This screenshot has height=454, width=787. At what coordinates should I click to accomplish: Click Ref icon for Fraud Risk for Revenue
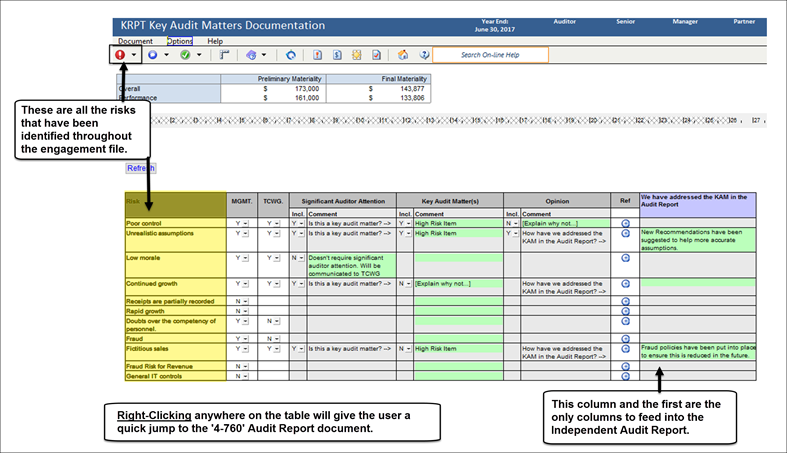click(x=625, y=367)
